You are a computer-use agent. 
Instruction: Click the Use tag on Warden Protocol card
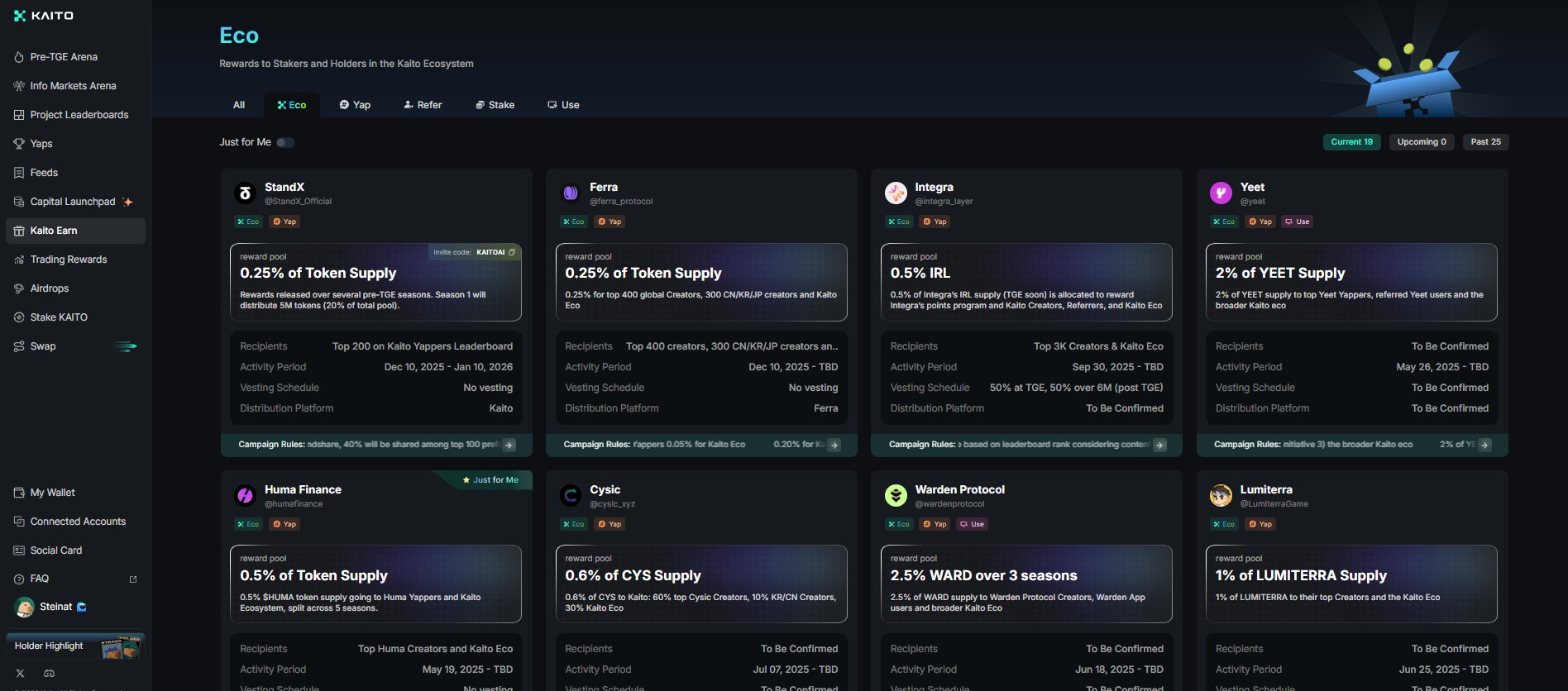(x=972, y=524)
